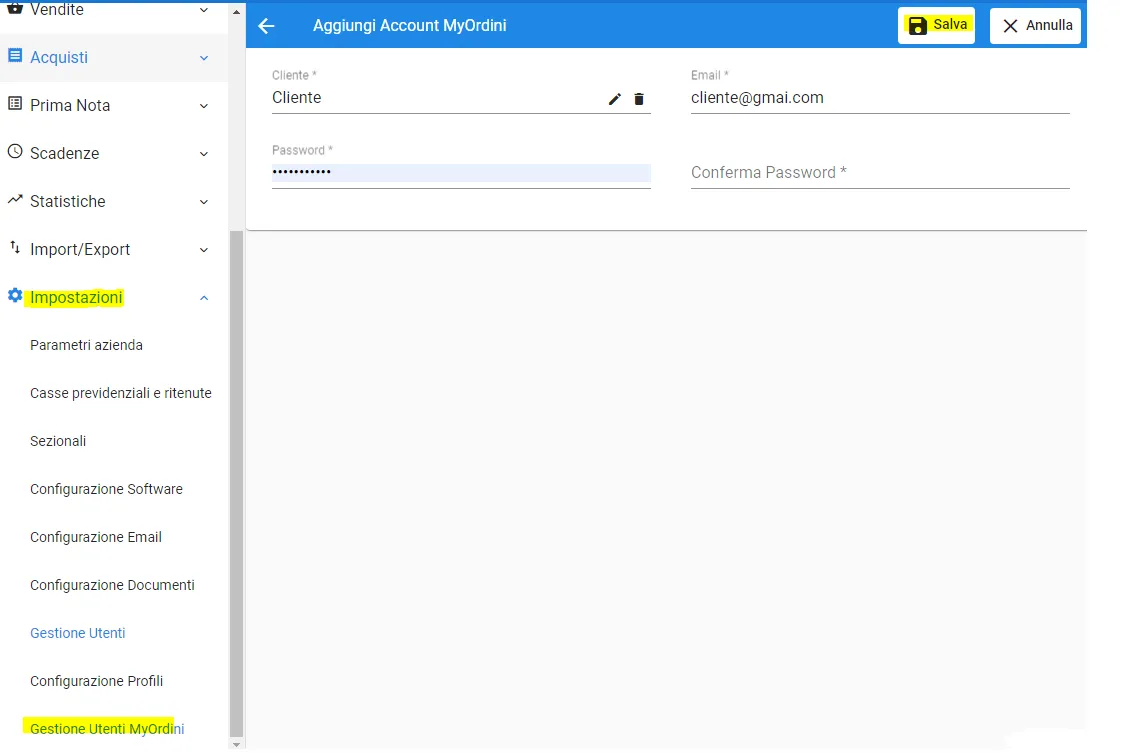
Task: Click the Acquisti list icon in sidebar
Action: (x=14, y=56)
